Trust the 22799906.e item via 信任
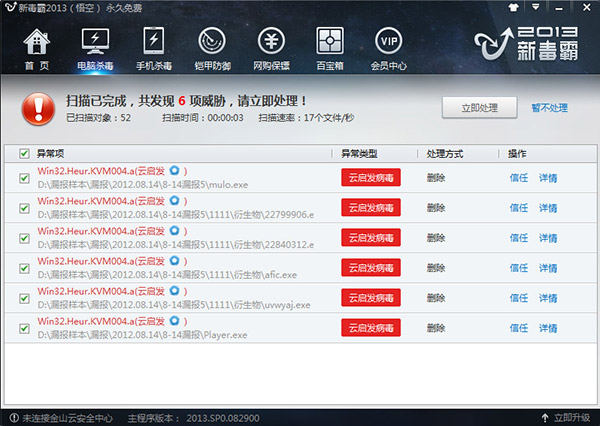600x426 pixels. pyautogui.click(x=519, y=208)
